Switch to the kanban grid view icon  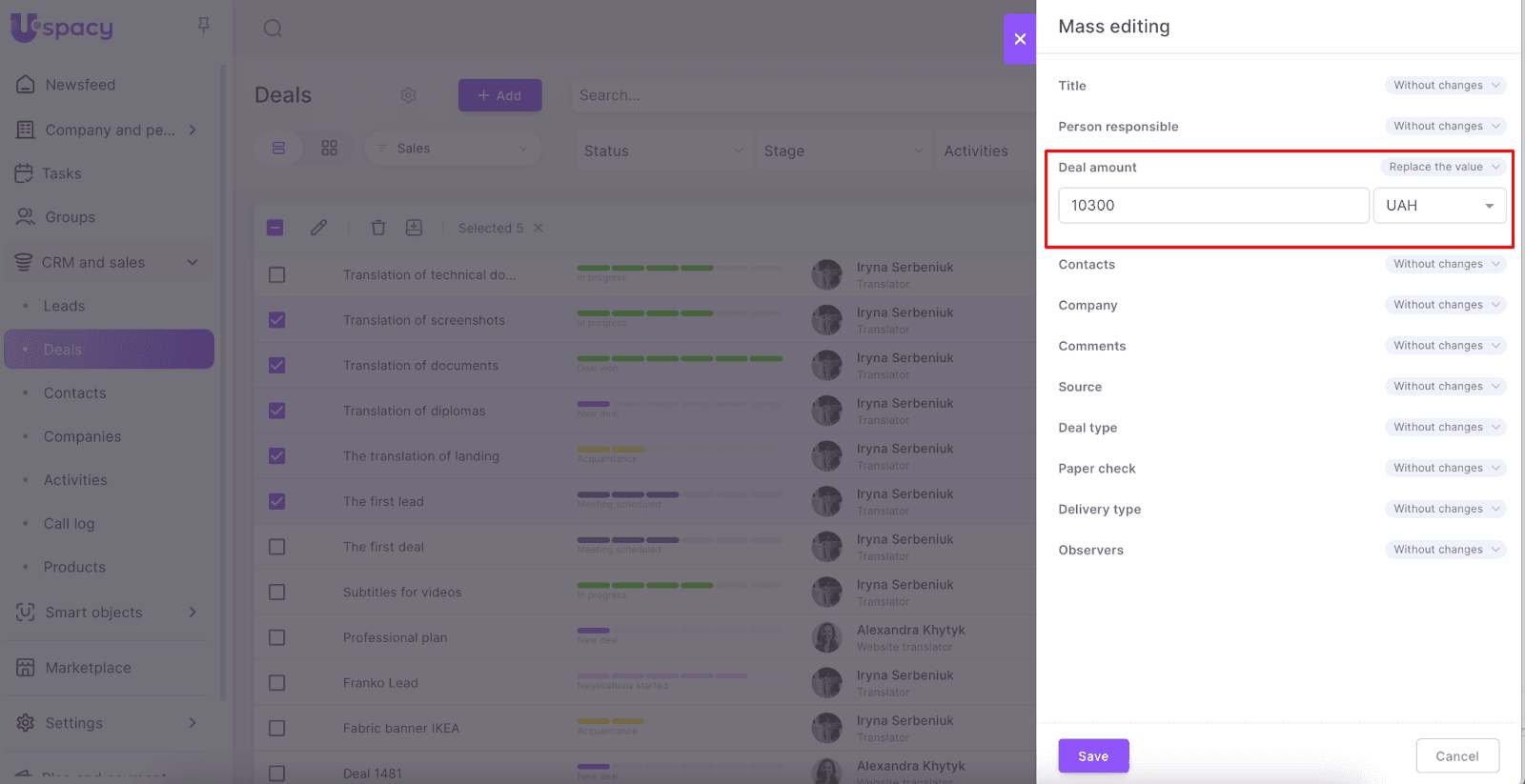pos(330,149)
